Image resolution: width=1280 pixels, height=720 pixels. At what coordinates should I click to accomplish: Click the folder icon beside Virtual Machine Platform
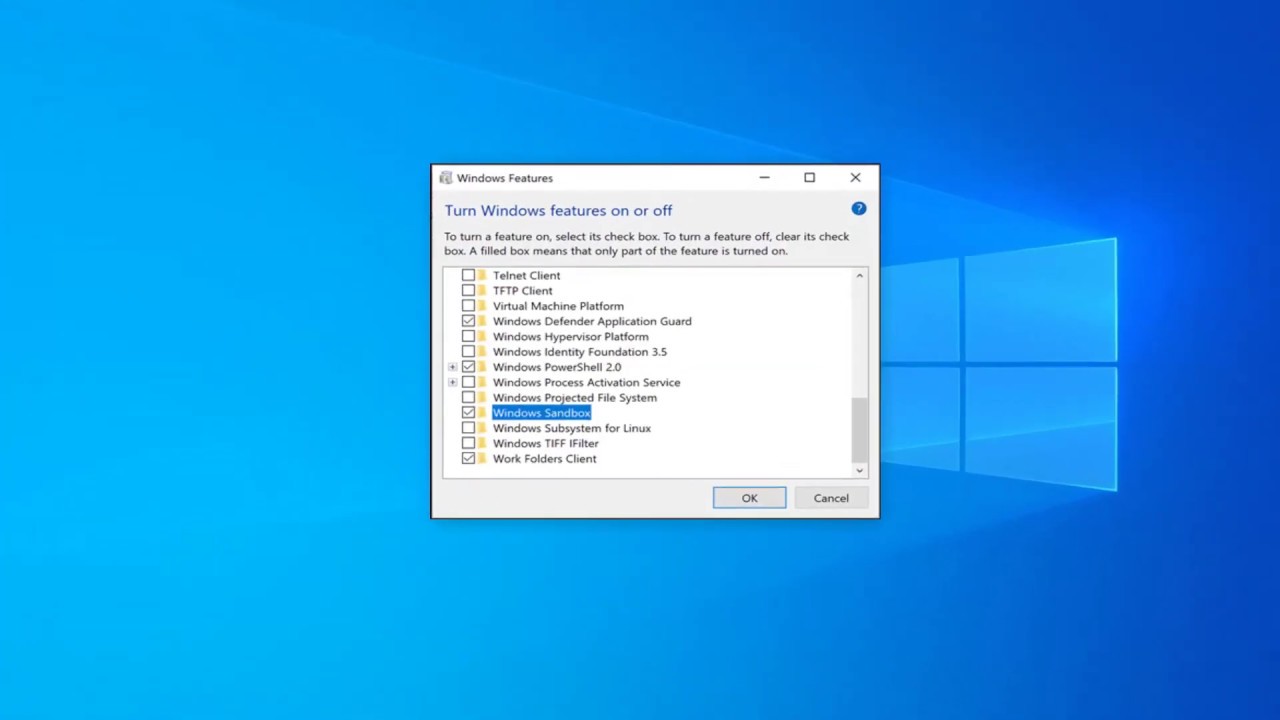[x=482, y=306]
